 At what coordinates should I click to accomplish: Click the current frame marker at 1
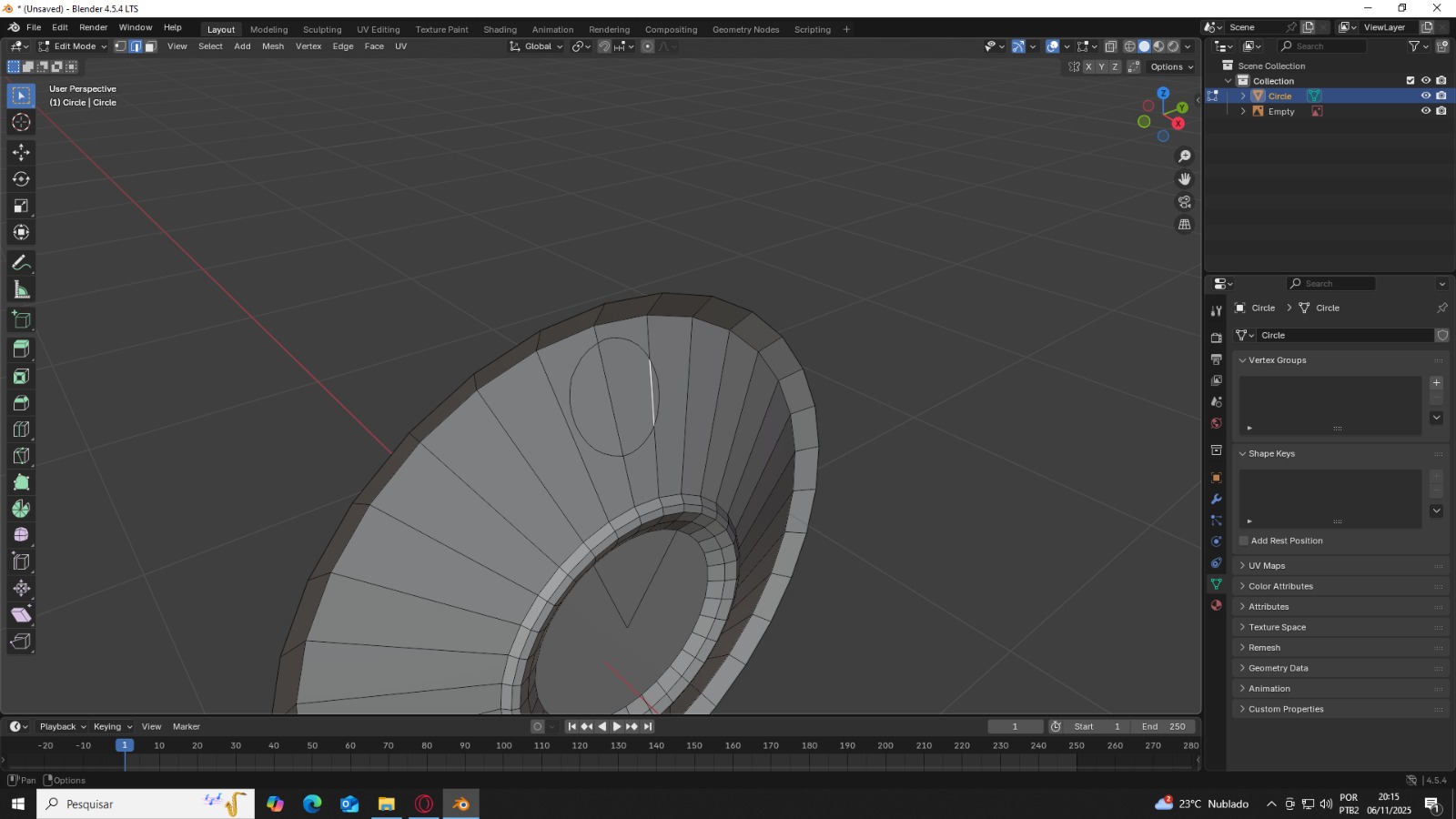point(125,745)
